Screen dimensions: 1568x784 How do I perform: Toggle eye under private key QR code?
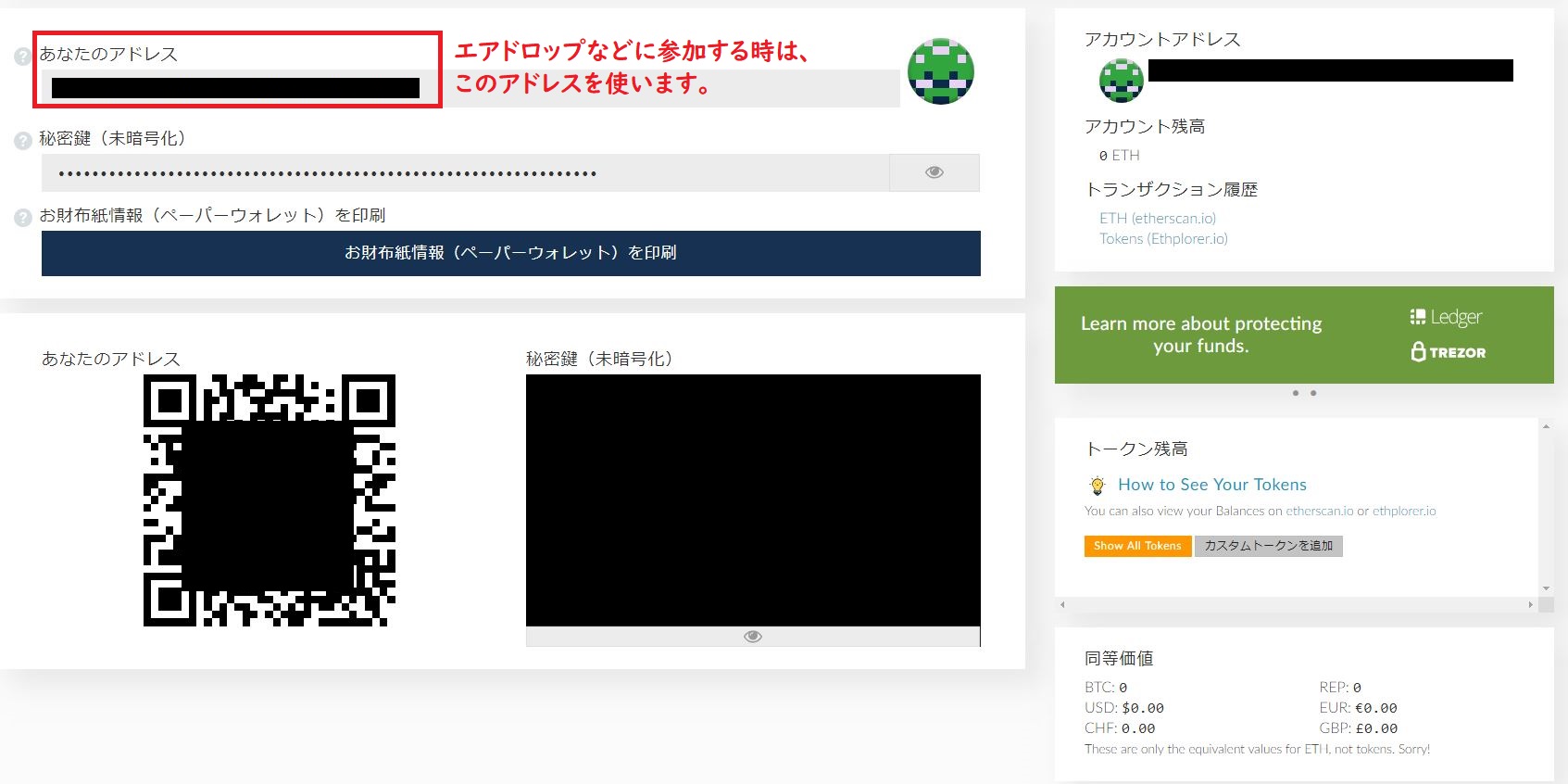click(753, 637)
